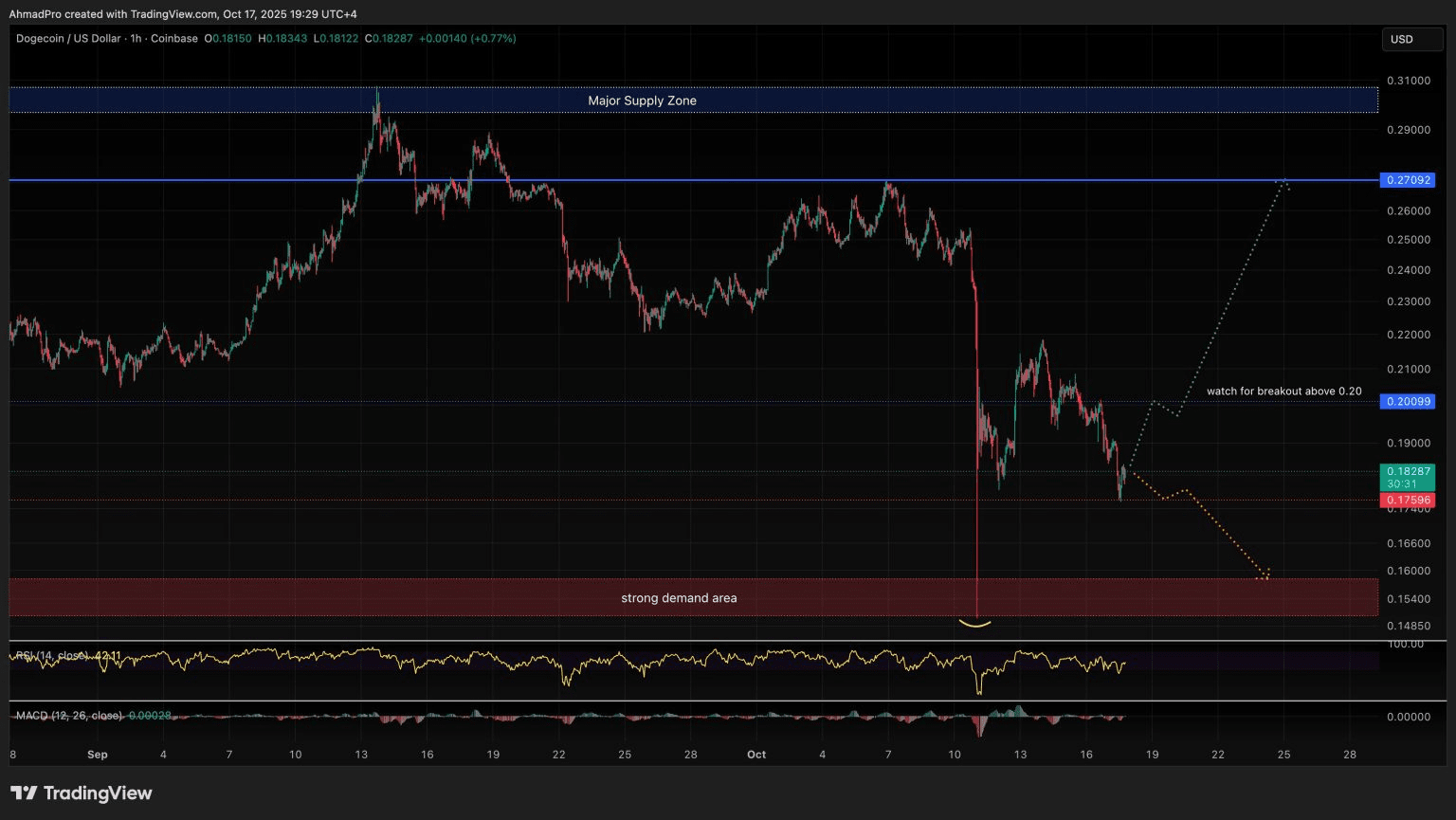Select the blue 0.20099 price label
This screenshot has height=820, width=1456.
(1408, 402)
